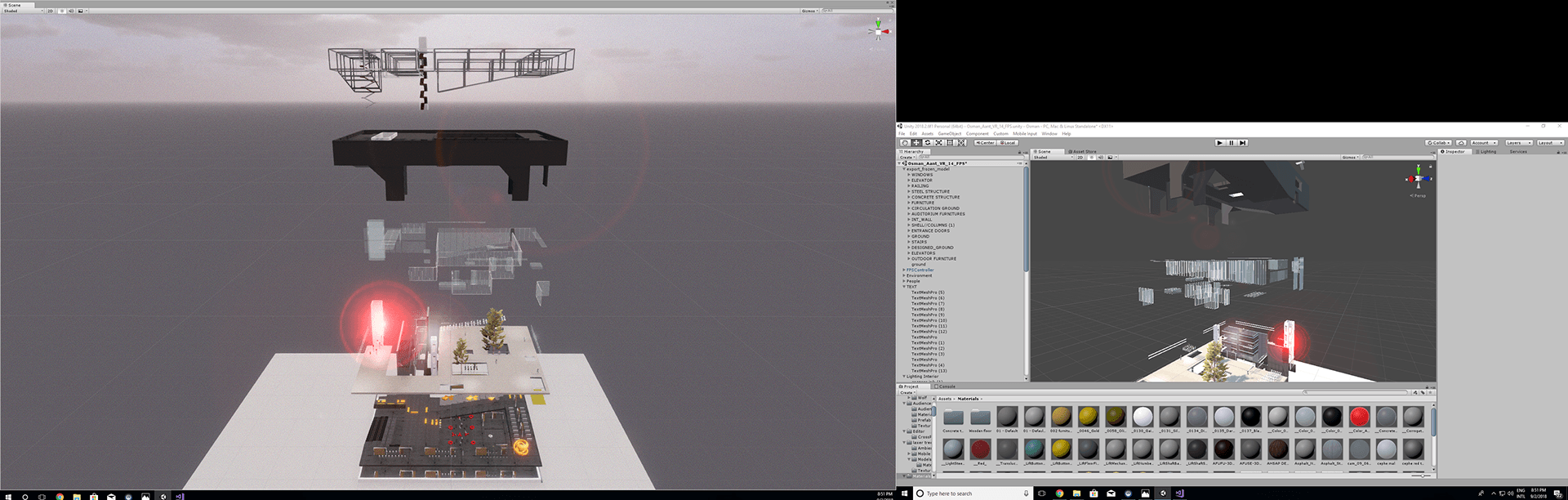The image size is (1568, 500).
Task: Toggle 2D view mode in Scene panel
Action: (x=1080, y=158)
